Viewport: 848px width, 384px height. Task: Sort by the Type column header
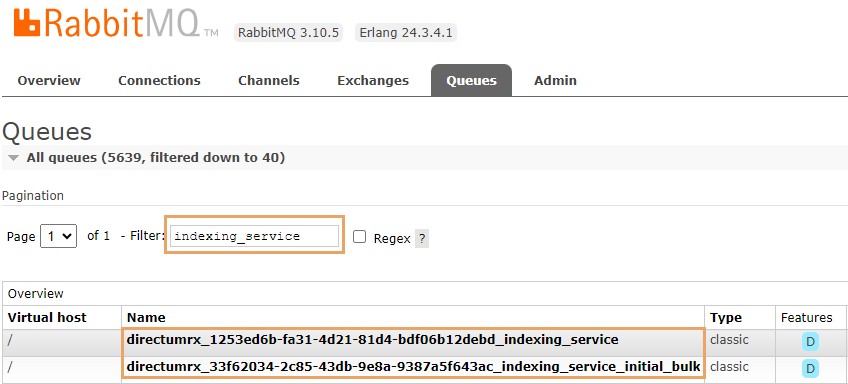point(726,317)
